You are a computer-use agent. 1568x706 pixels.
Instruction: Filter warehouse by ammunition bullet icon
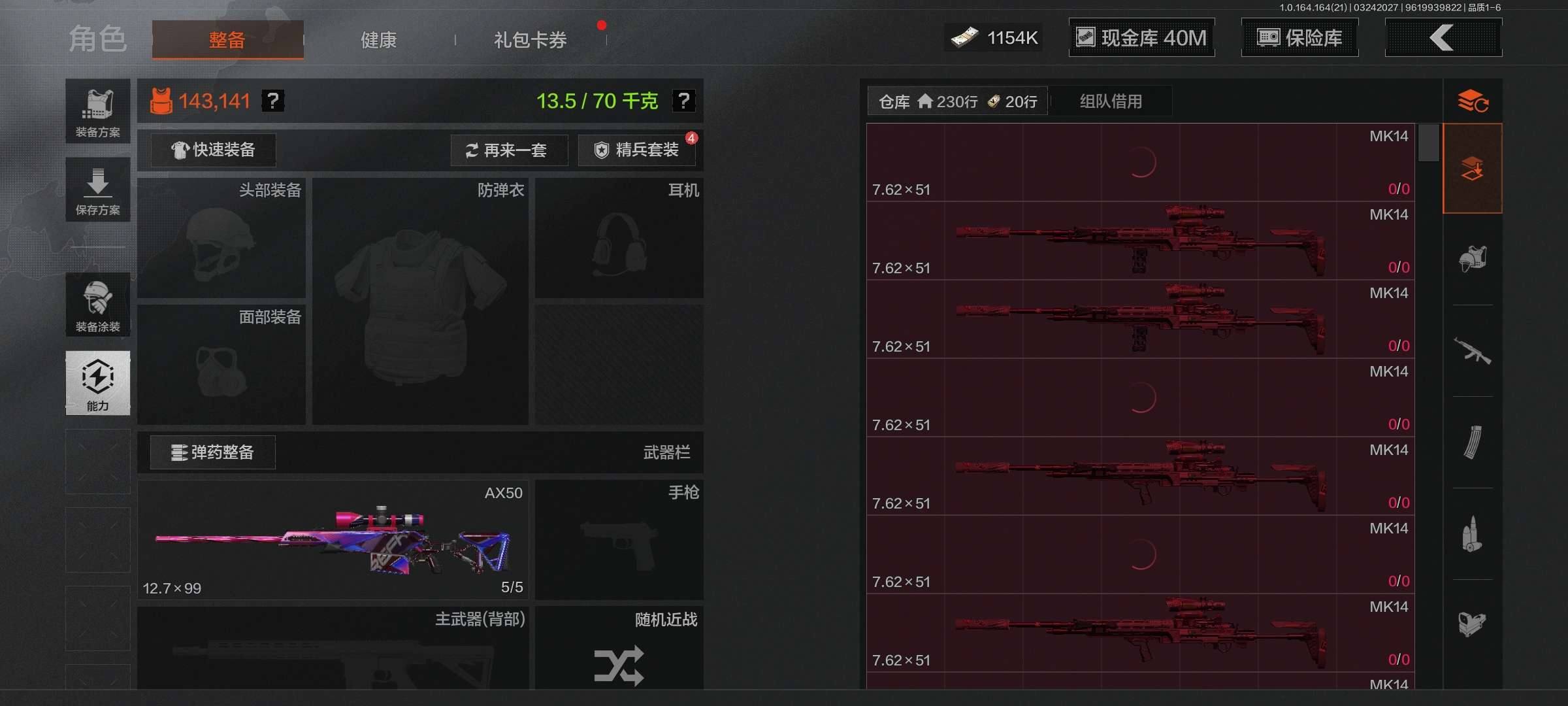[x=1473, y=534]
